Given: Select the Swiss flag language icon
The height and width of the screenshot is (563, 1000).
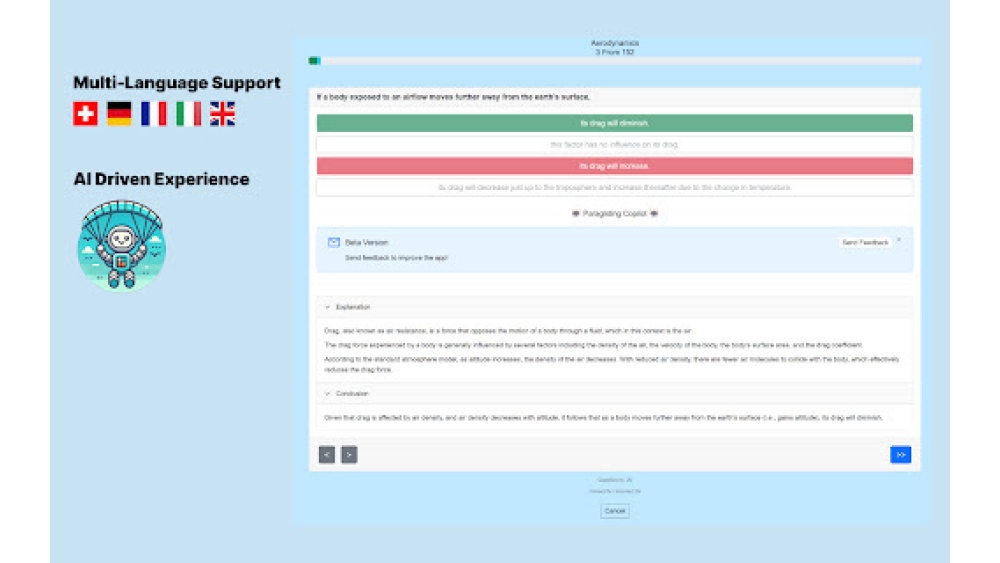Looking at the screenshot, I should coord(85,114).
